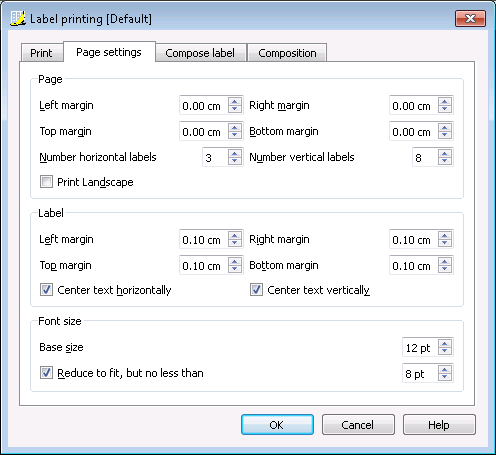Uncheck Center text vertically

click(x=256, y=290)
